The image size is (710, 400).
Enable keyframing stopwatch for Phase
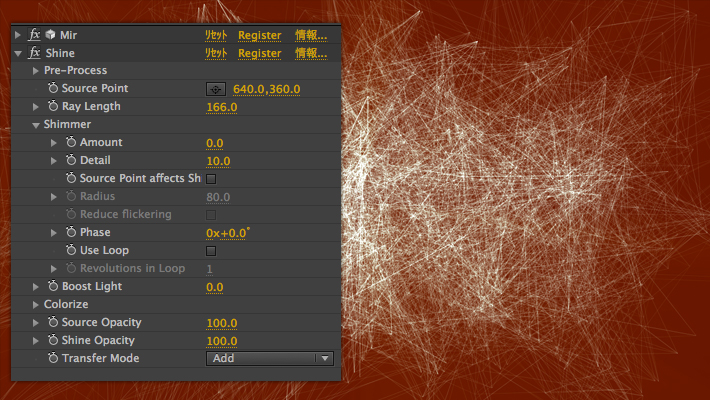71,233
